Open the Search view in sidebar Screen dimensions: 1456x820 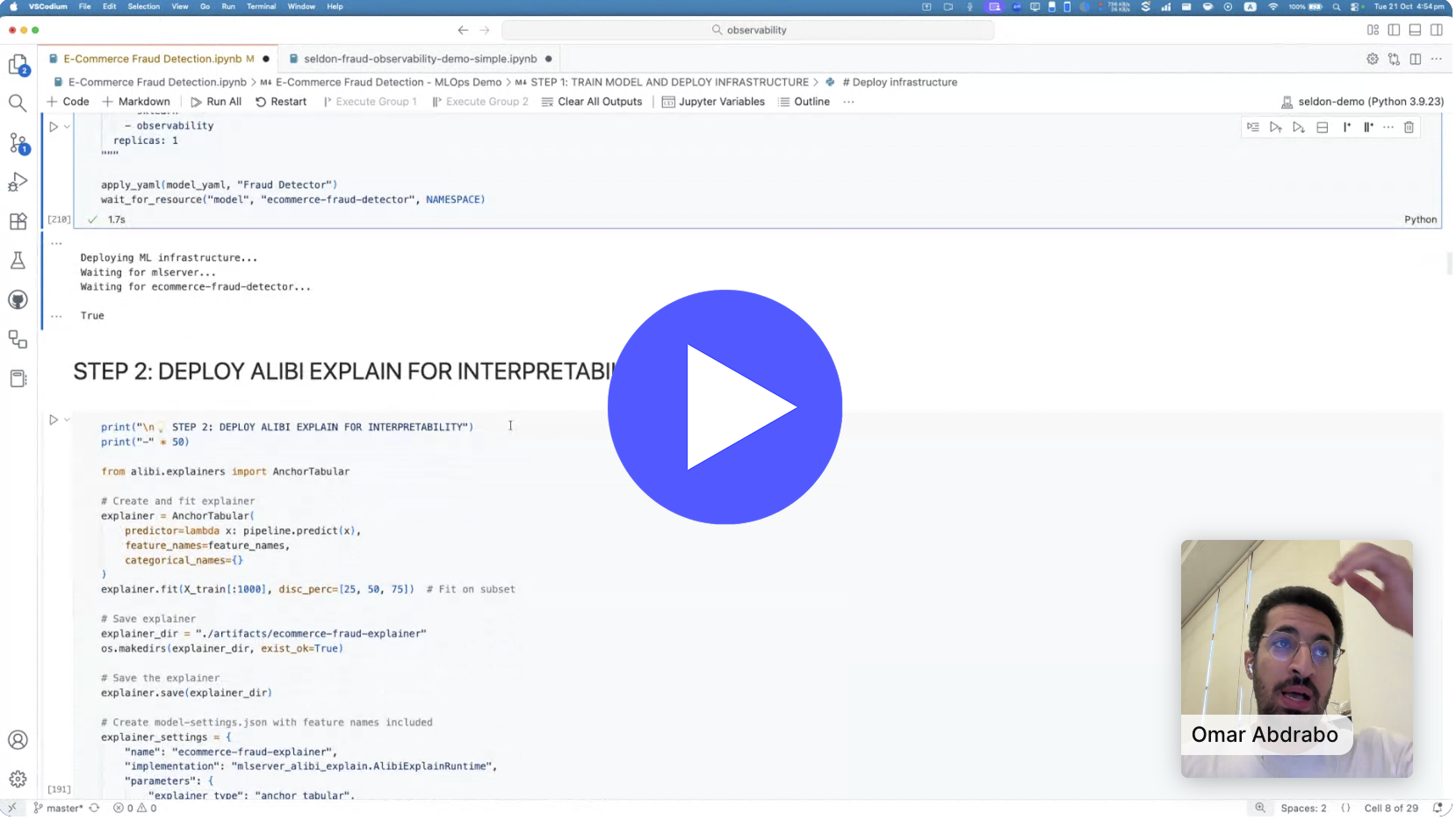(x=18, y=104)
